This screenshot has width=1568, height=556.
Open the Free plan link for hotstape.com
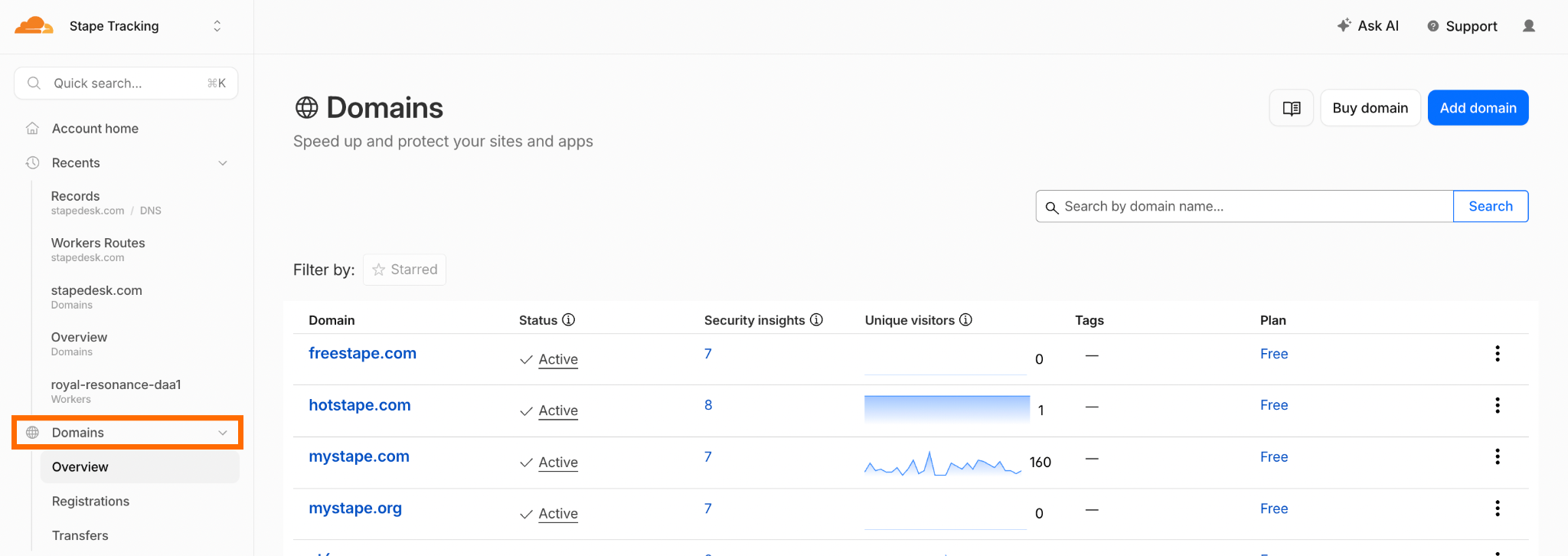click(x=1274, y=405)
